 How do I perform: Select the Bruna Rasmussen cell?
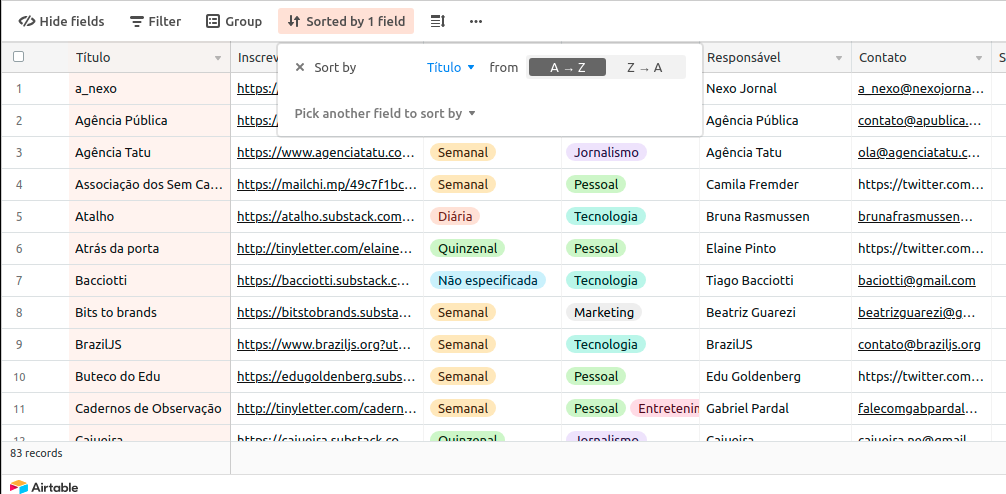[775, 217]
